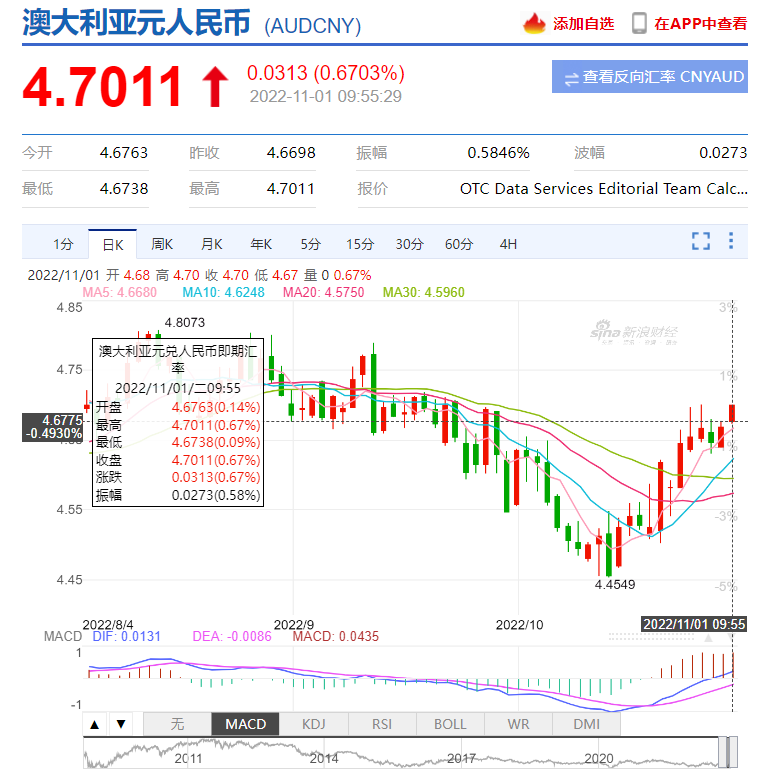Click 添加自选 link
Viewport: 763px width, 770px height.
coord(583,24)
